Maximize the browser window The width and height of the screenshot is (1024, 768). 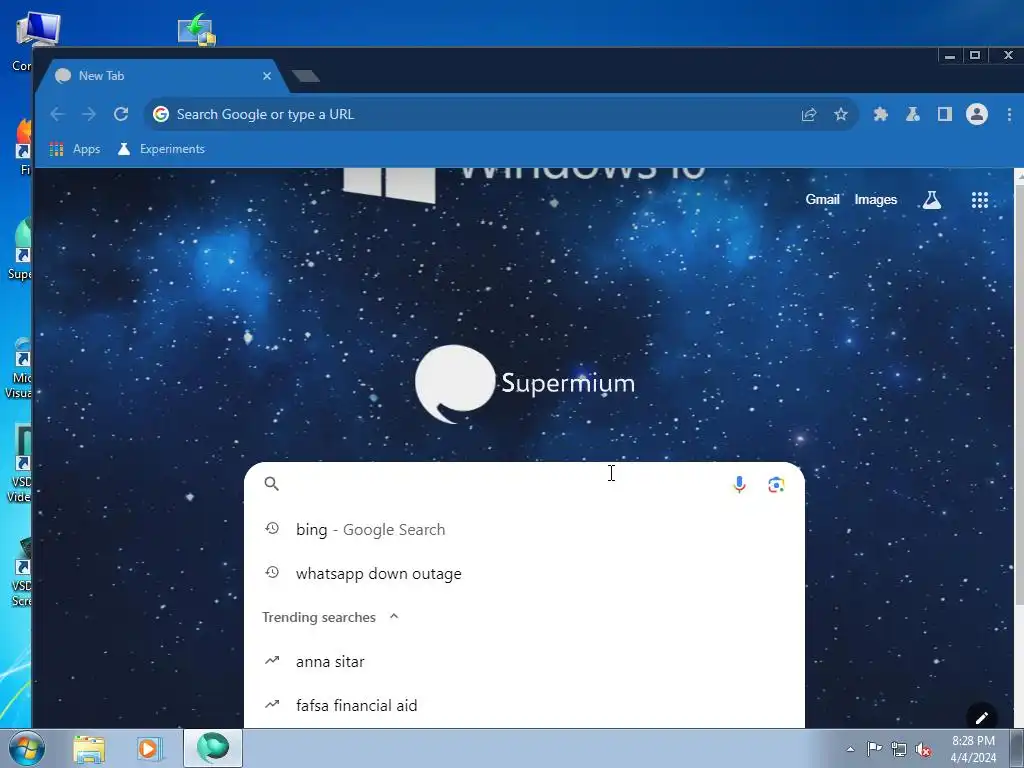click(x=975, y=56)
